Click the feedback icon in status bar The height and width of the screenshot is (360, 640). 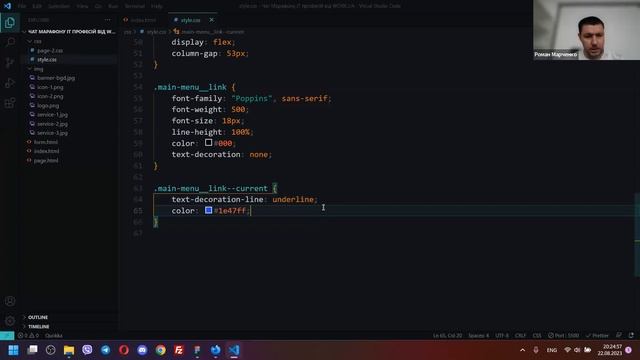(x=619, y=336)
